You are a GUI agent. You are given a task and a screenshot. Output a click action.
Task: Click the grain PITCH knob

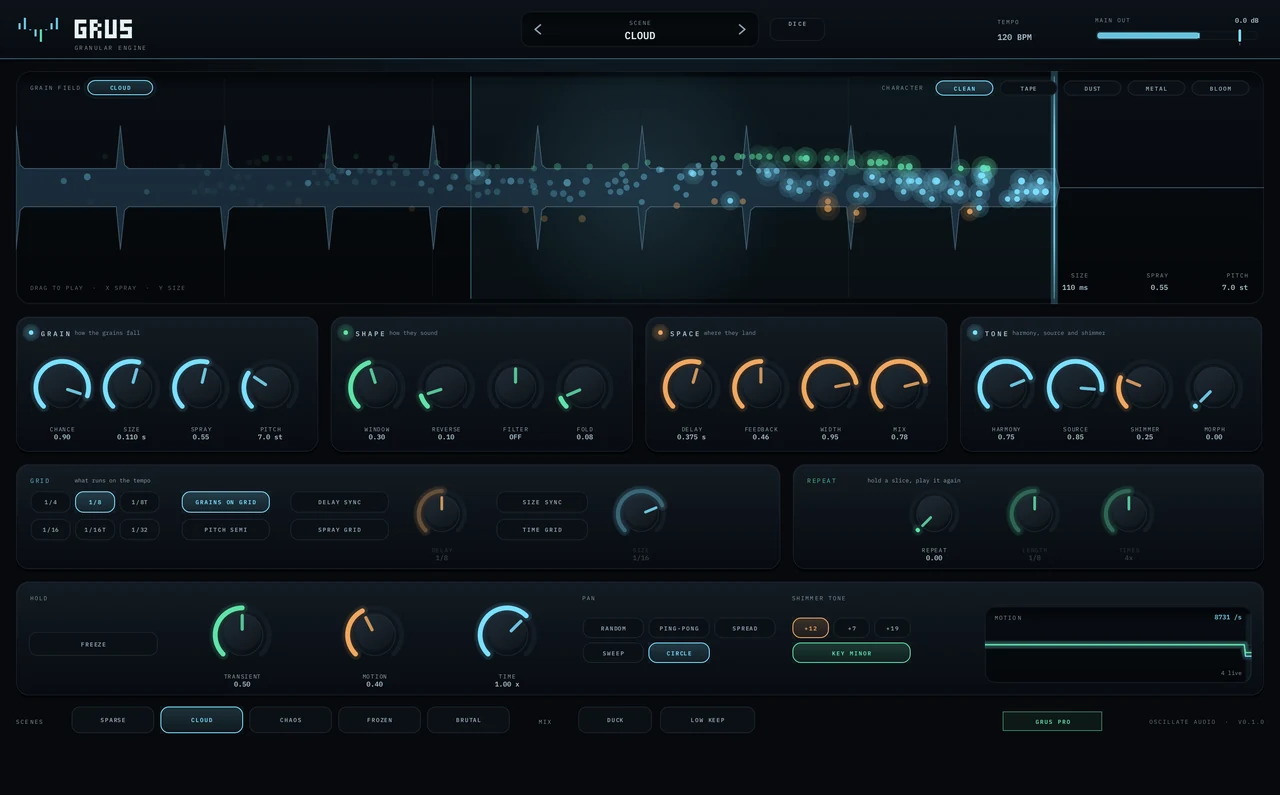point(270,387)
